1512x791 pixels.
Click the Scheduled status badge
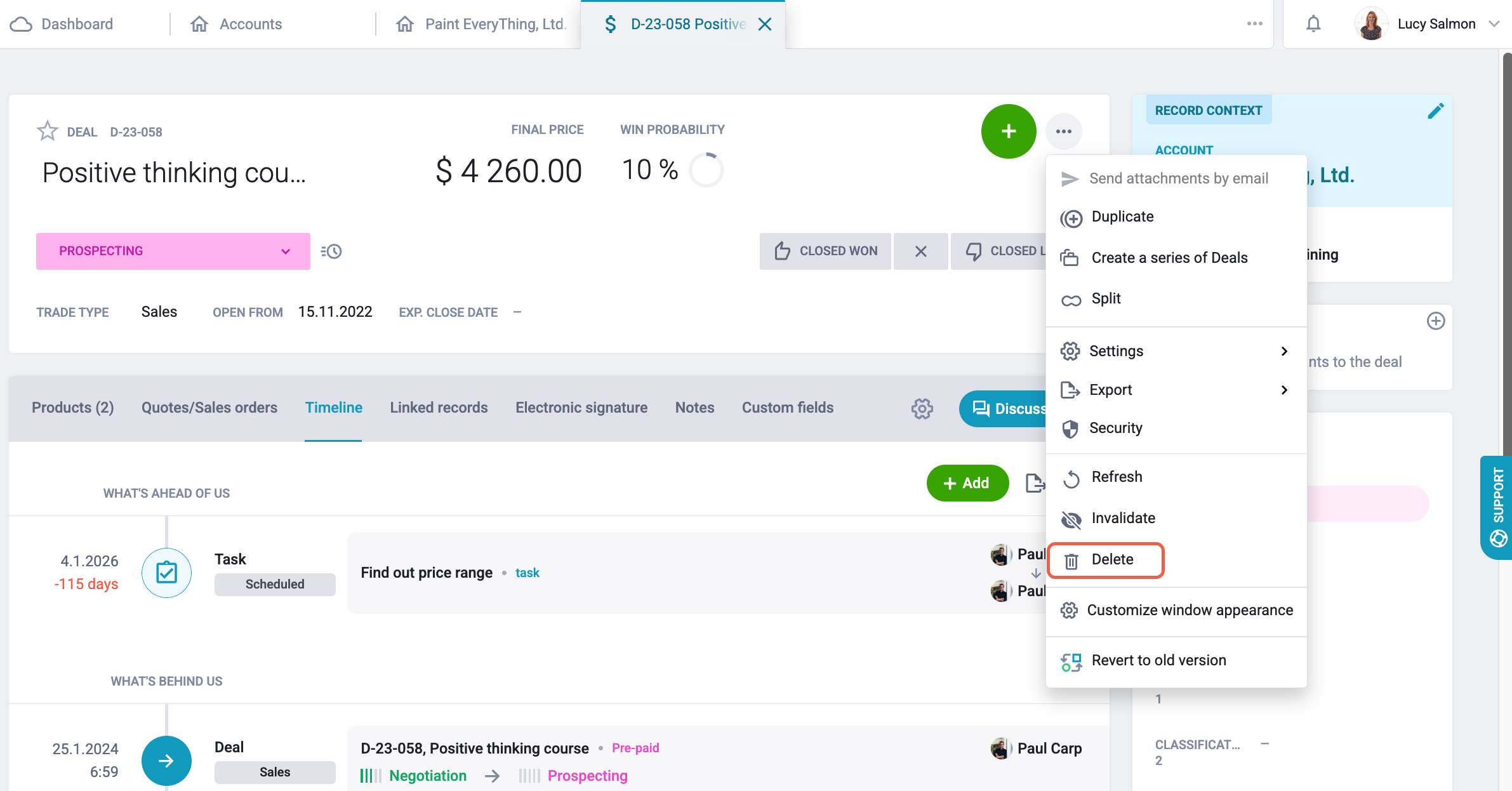pyautogui.click(x=275, y=584)
